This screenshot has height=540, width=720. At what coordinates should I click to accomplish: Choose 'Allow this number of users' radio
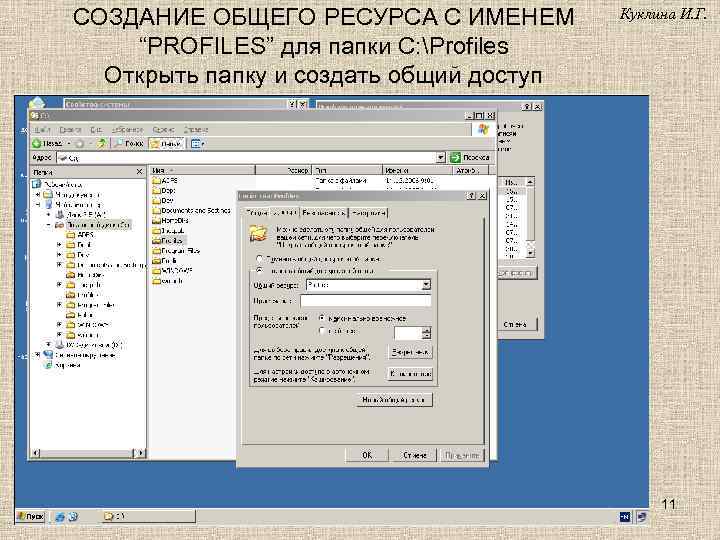click(x=322, y=331)
